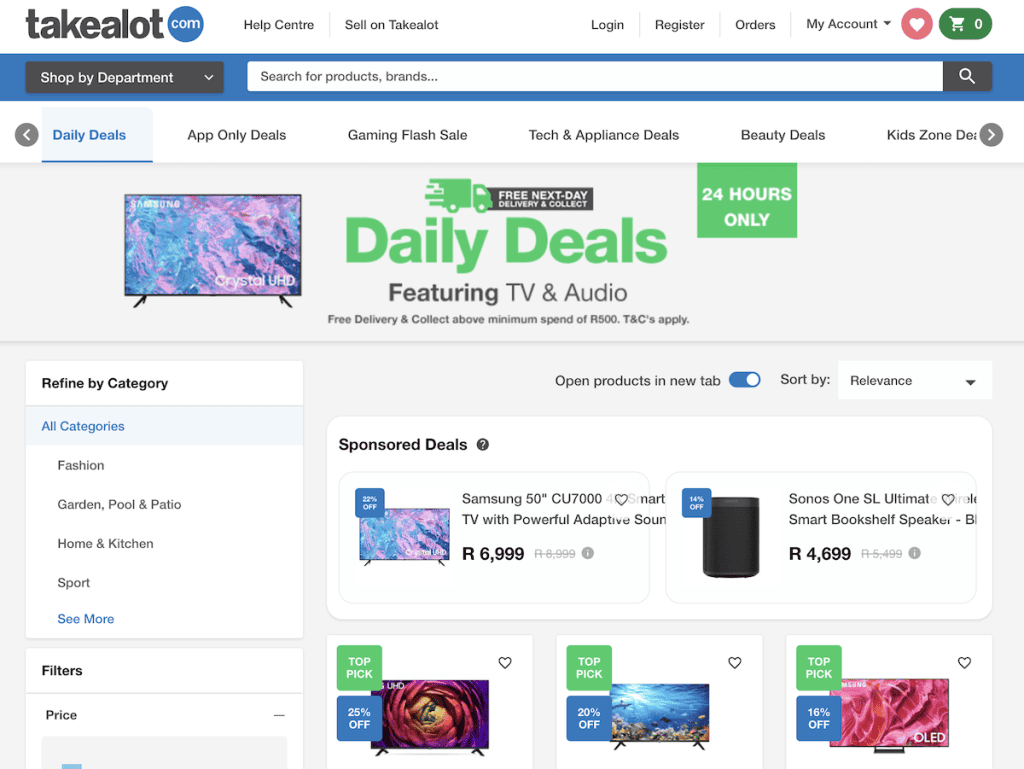Disable opening products in a new tab
Screen dimensions: 1024x769
click(744, 380)
